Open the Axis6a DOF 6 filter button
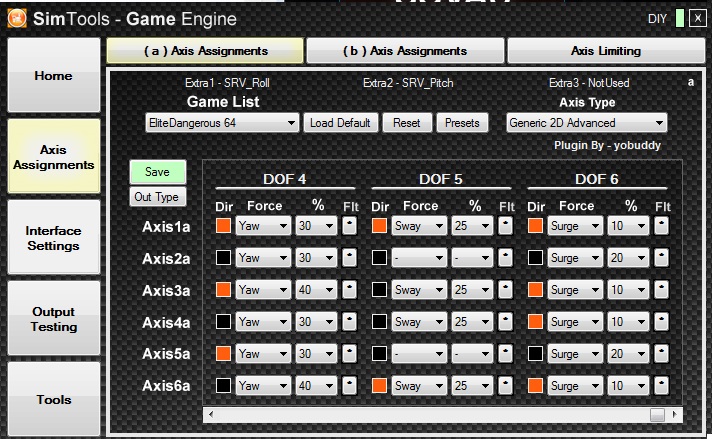 661,386
